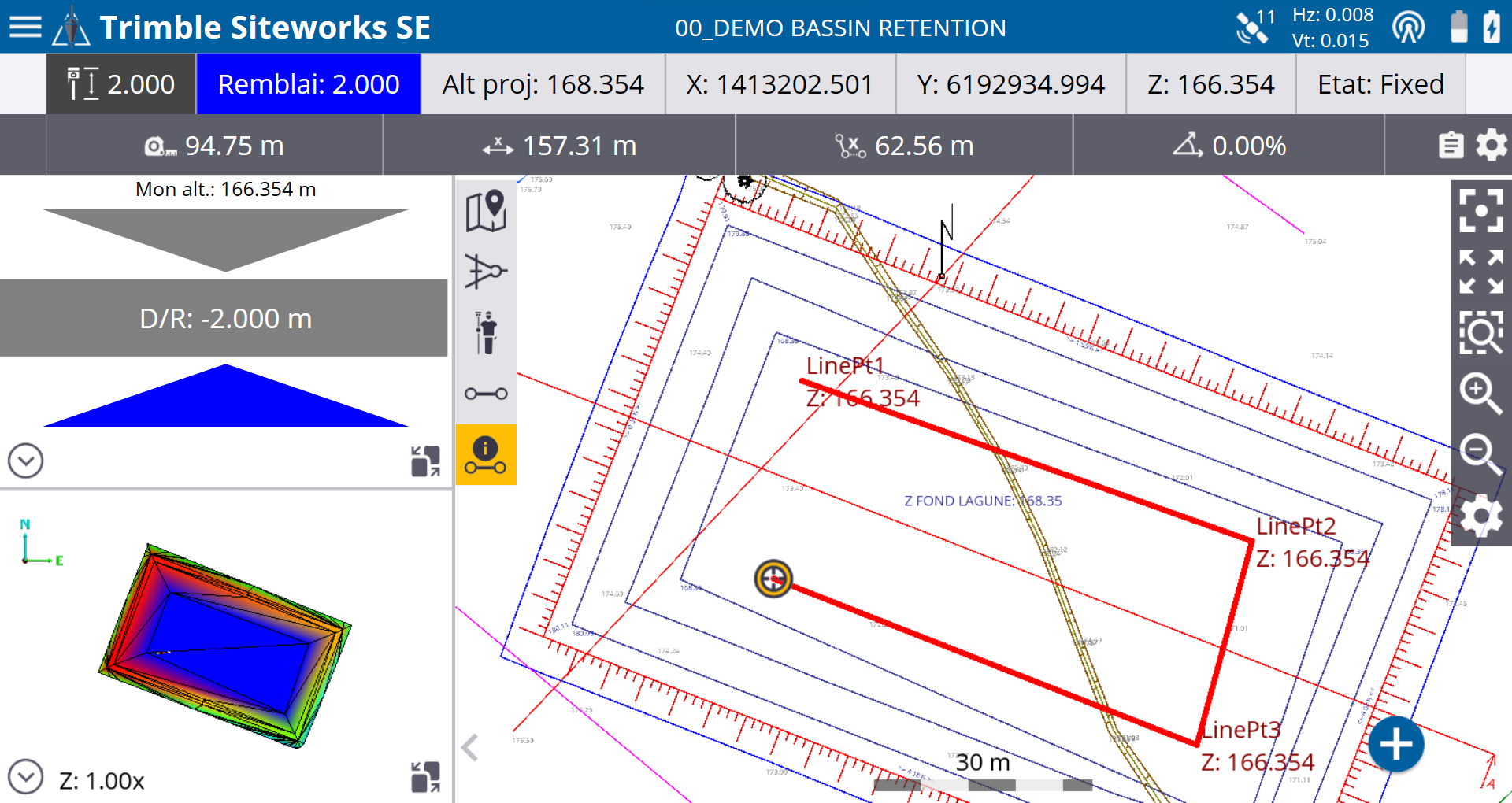Open the map view selector icon
Image resolution: width=1512 pixels, height=803 pixels.
486,210
